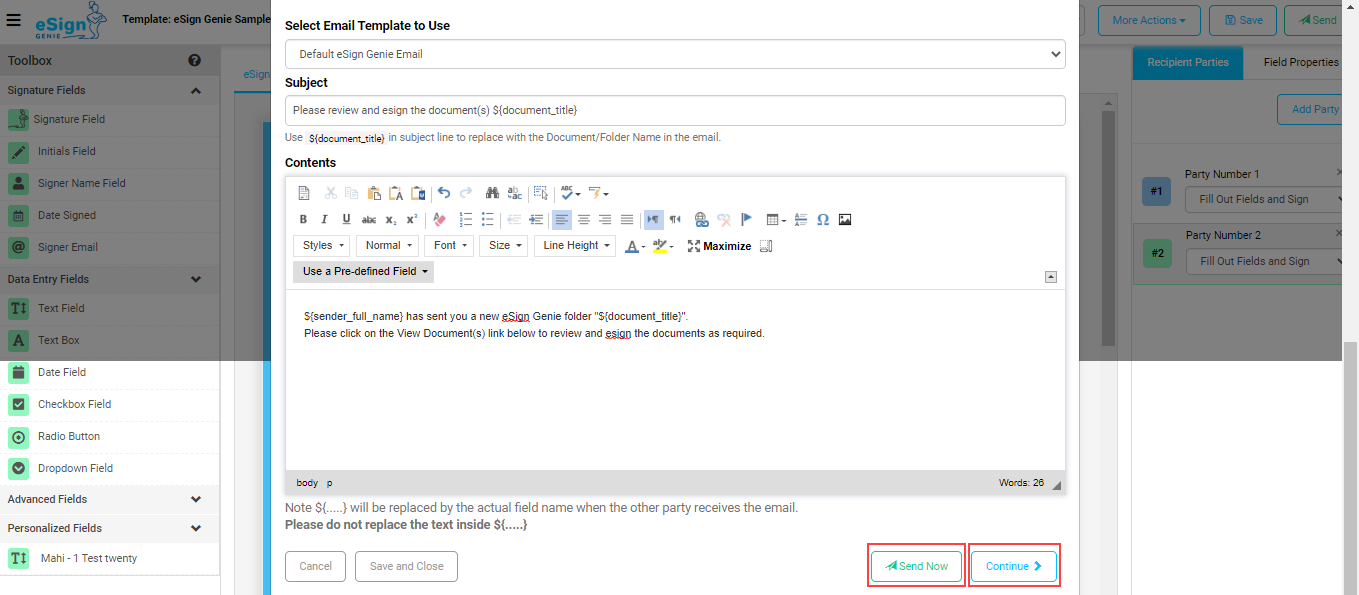Toggle left alignment button
Viewport: 1359px width, 595px height.
pos(562,220)
